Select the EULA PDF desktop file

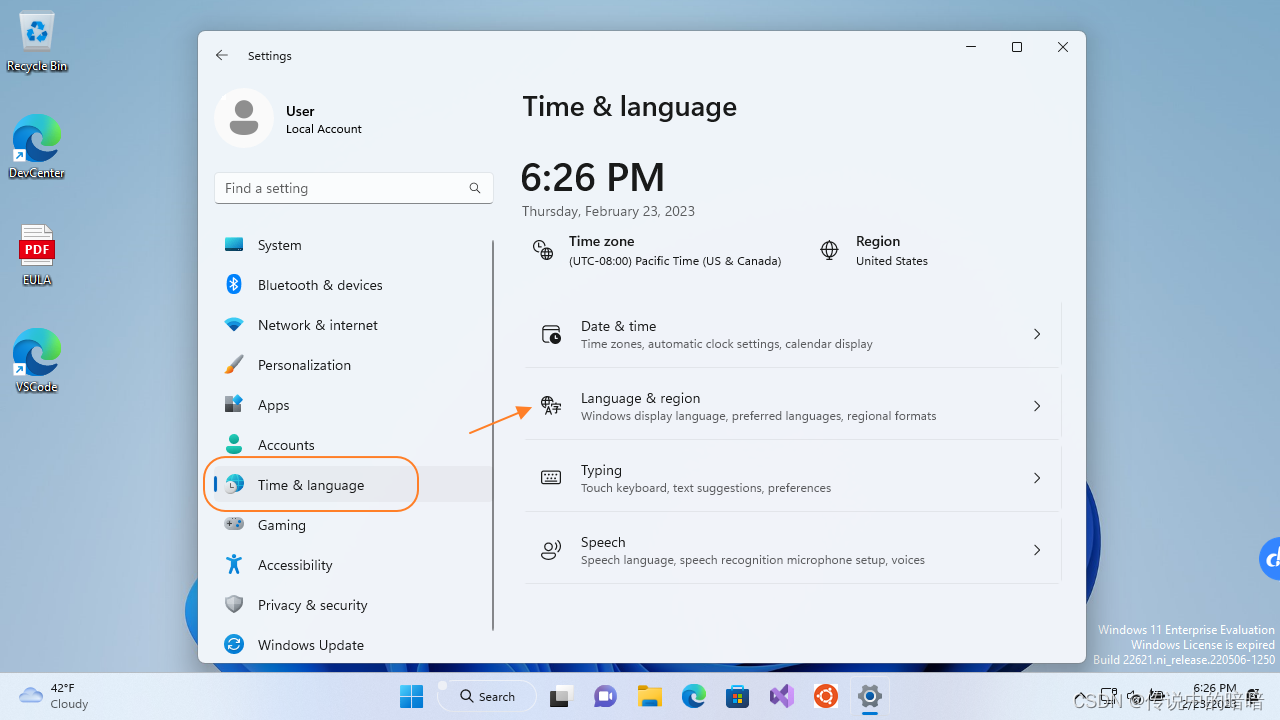(x=37, y=255)
